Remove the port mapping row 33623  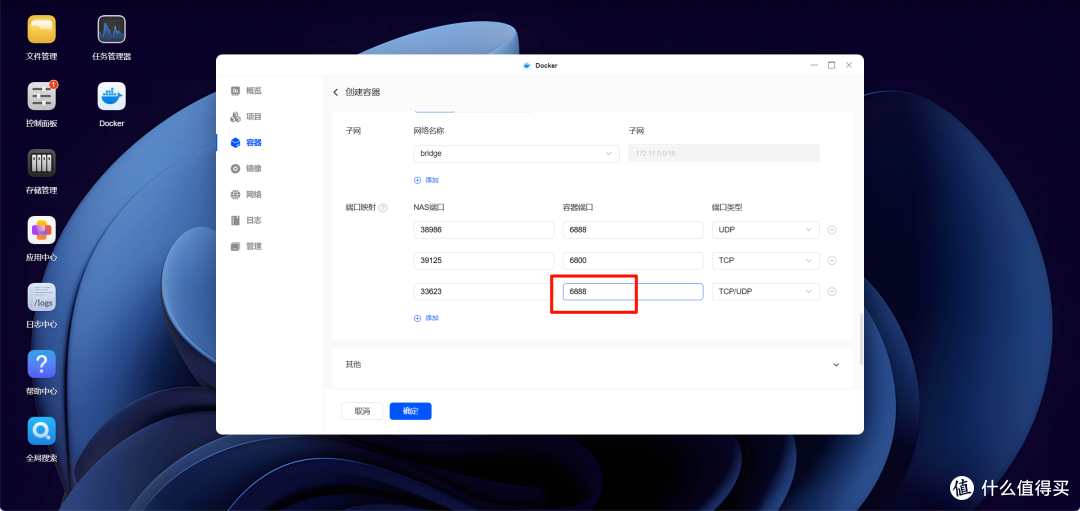point(831,291)
